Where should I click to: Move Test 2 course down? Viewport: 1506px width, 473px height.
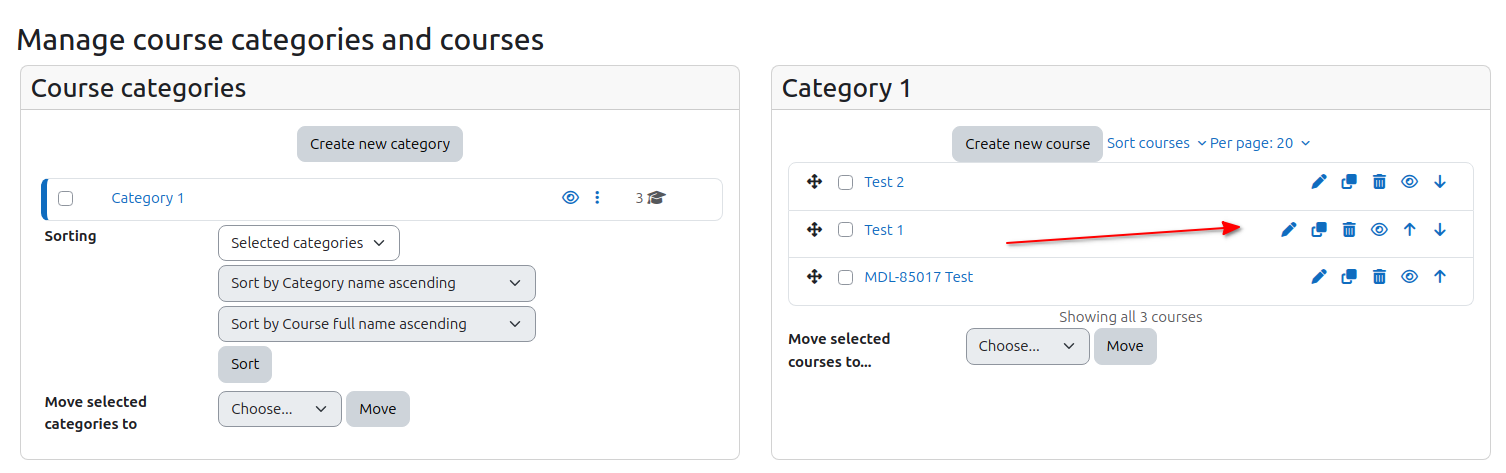[1440, 182]
